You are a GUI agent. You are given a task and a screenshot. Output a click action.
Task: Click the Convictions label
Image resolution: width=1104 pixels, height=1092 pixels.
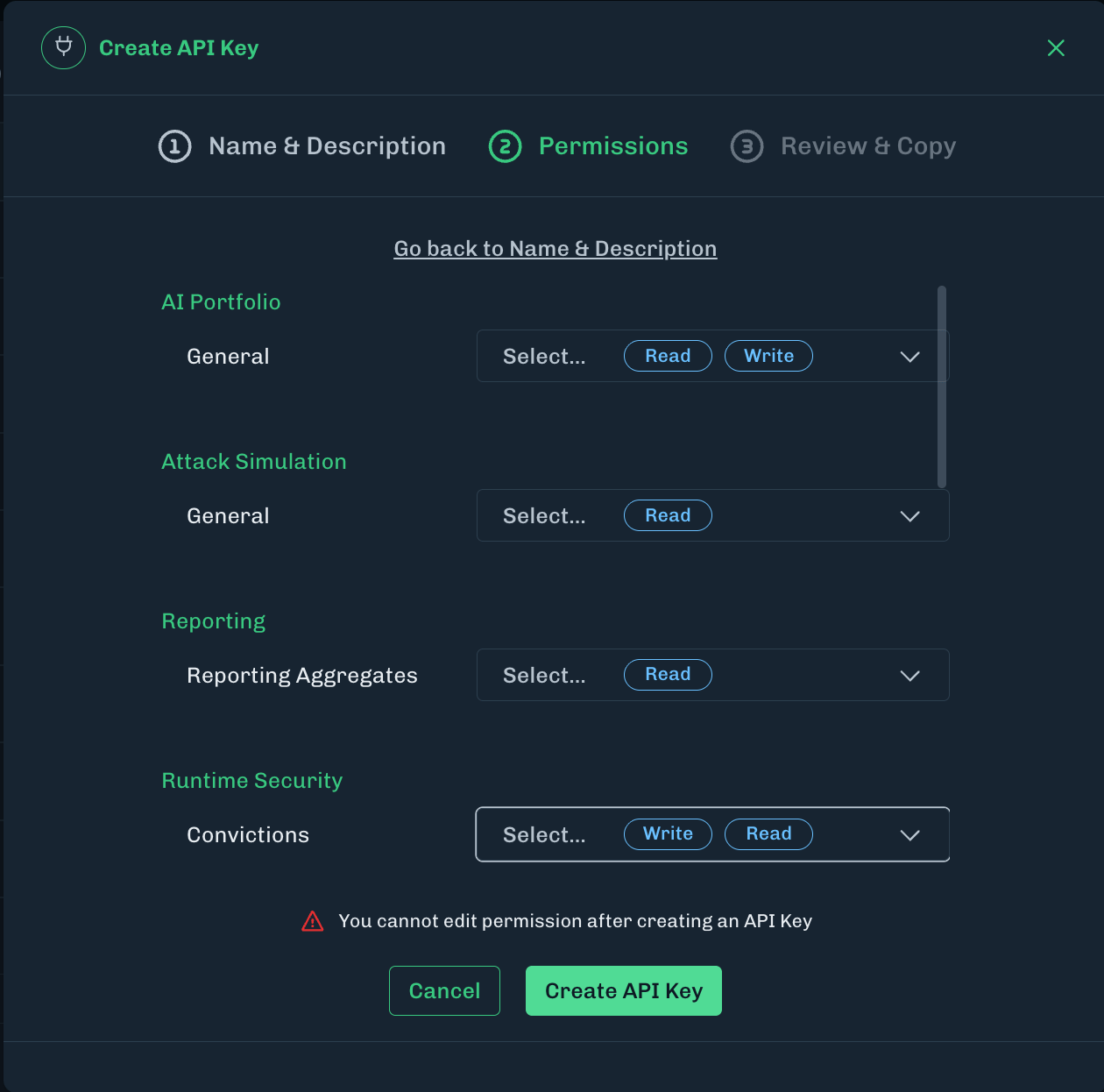[248, 835]
